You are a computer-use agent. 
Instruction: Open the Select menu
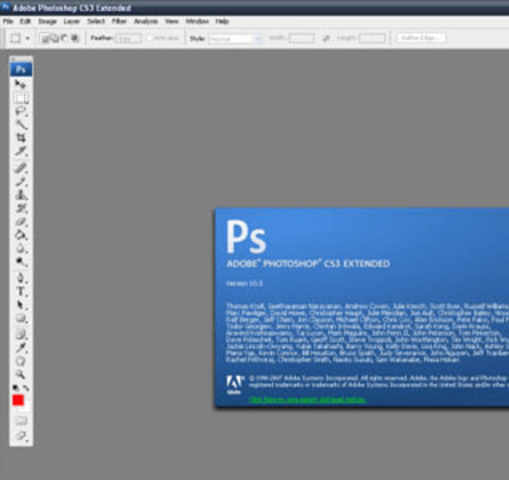[96, 21]
